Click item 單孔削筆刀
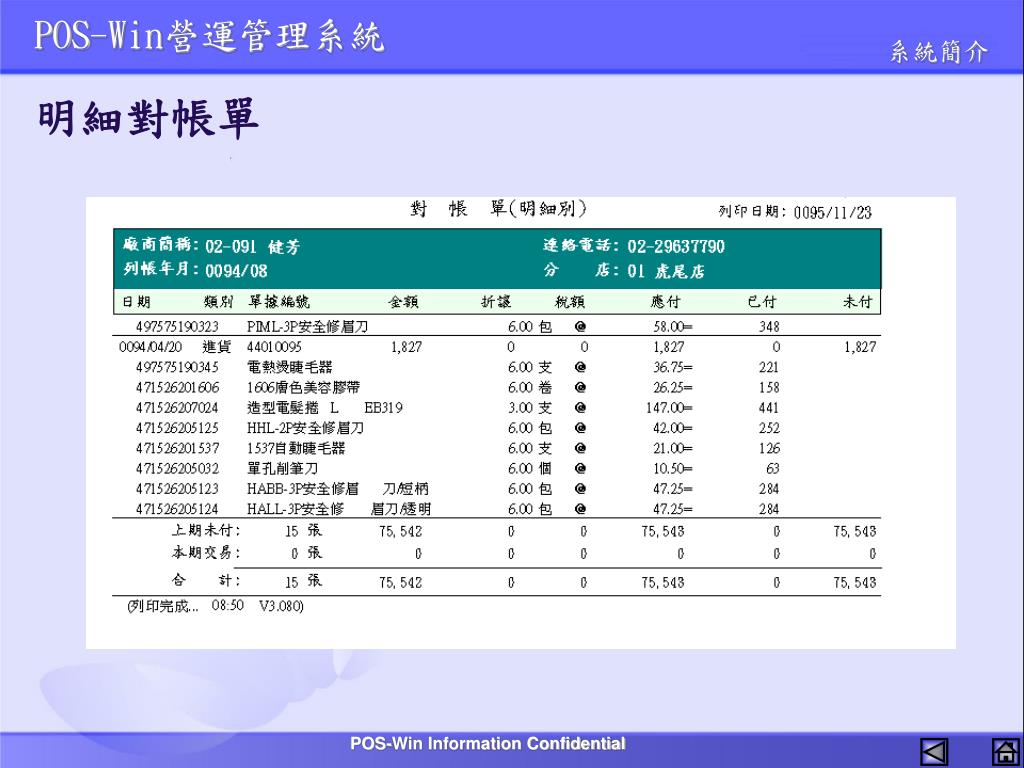The image size is (1024, 768). pos(282,468)
